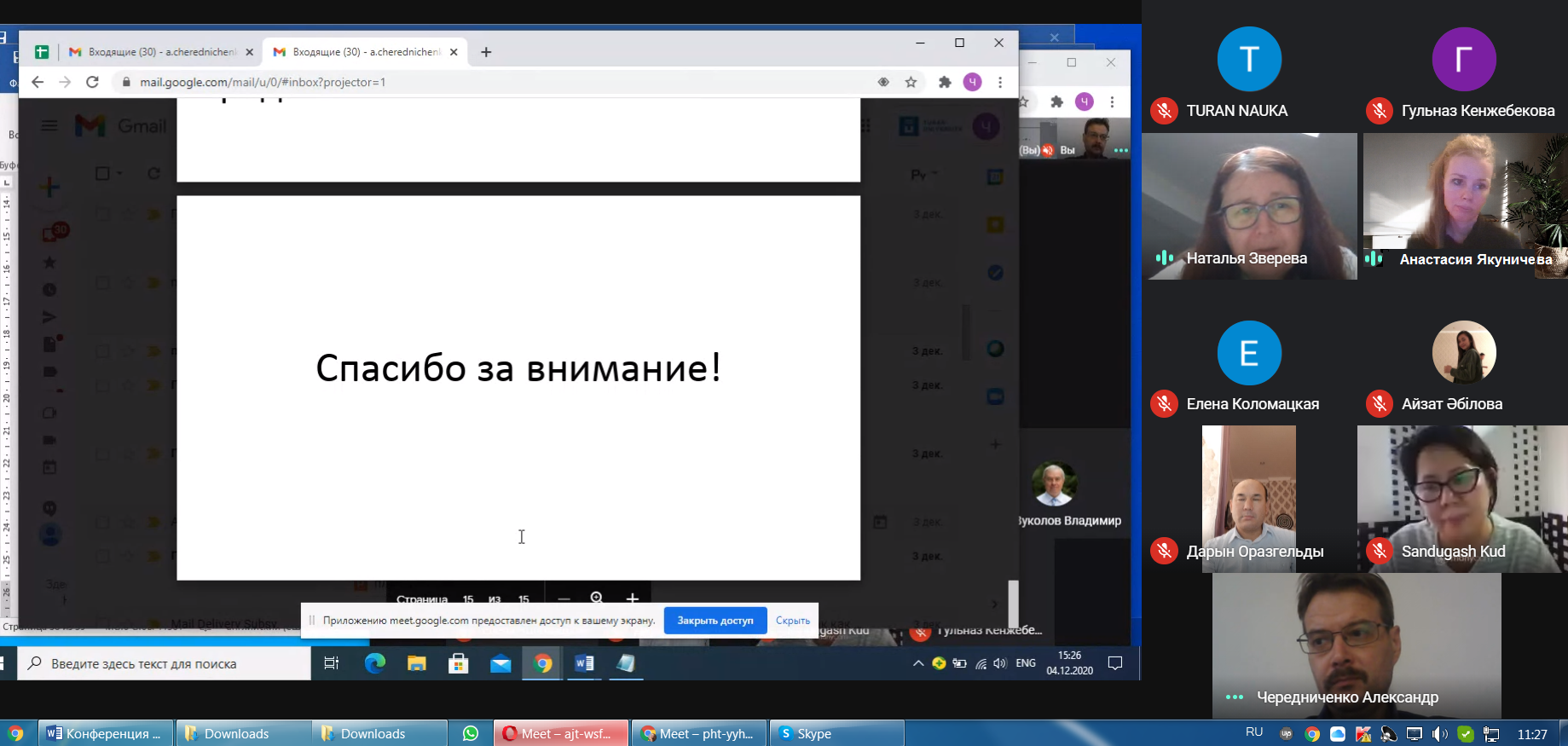Select Гульназ Кенжебекова participant tile
Viewport: 1568px width, 746px height.
[x=1464, y=75]
